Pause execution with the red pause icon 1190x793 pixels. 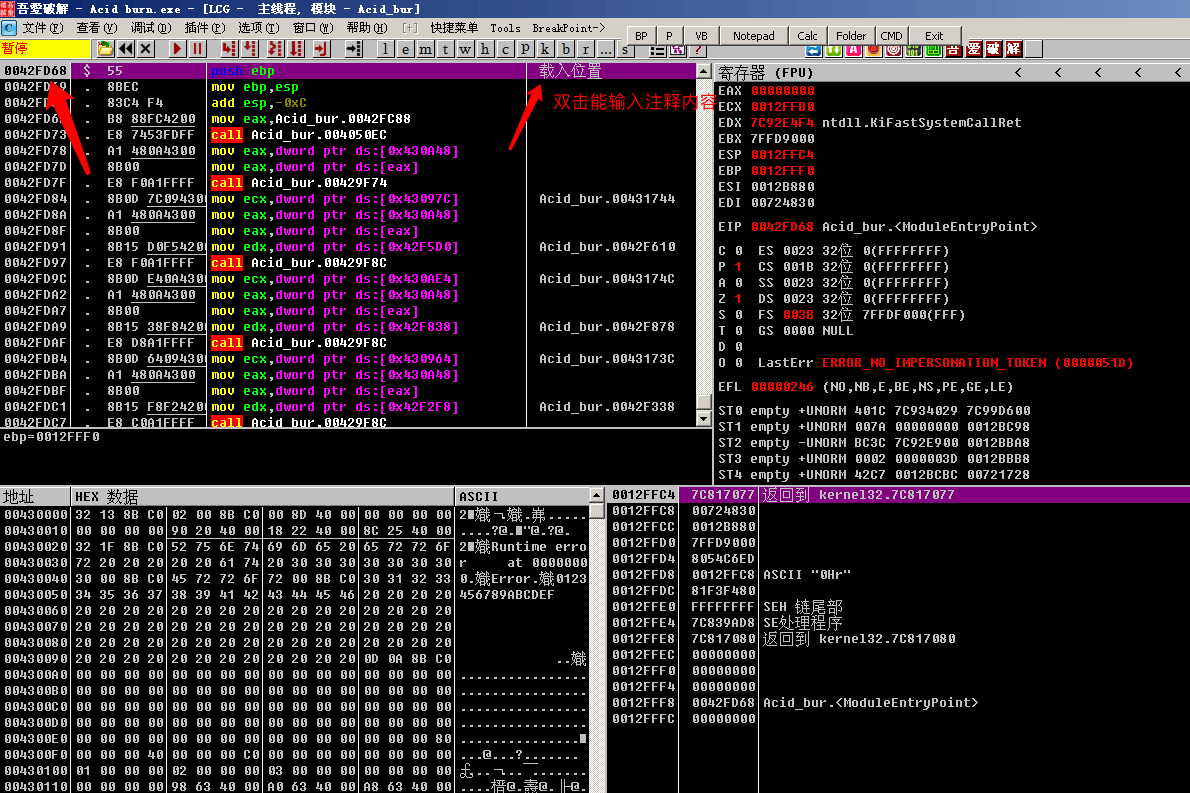pos(197,49)
